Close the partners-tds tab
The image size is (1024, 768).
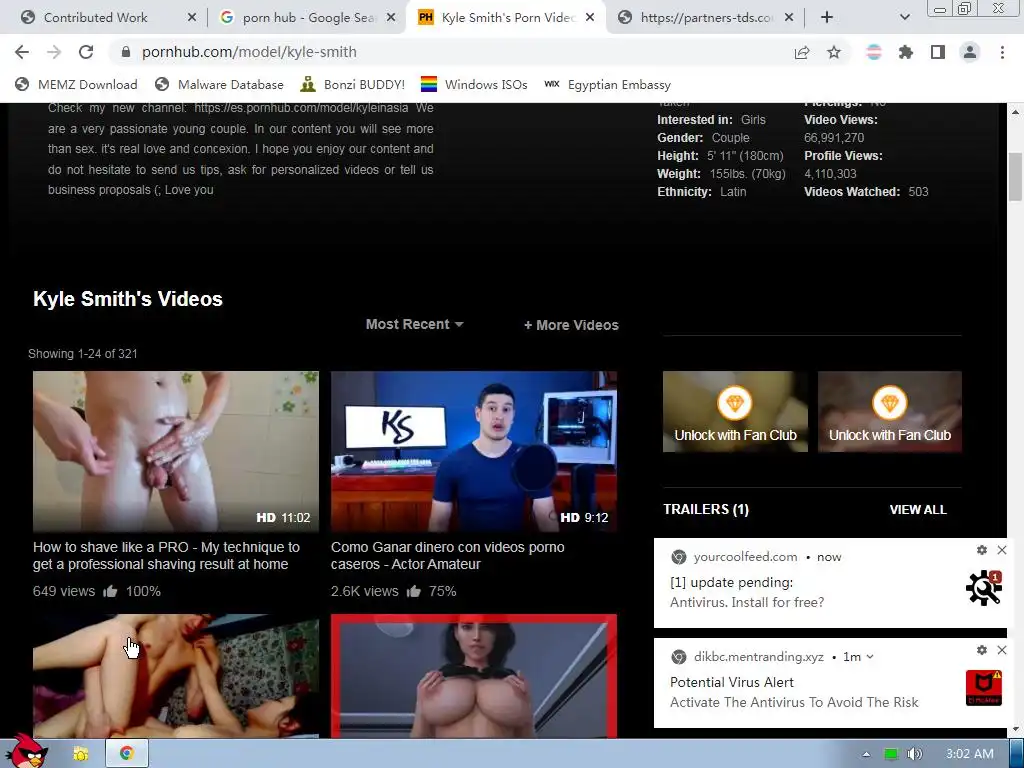[x=789, y=18]
